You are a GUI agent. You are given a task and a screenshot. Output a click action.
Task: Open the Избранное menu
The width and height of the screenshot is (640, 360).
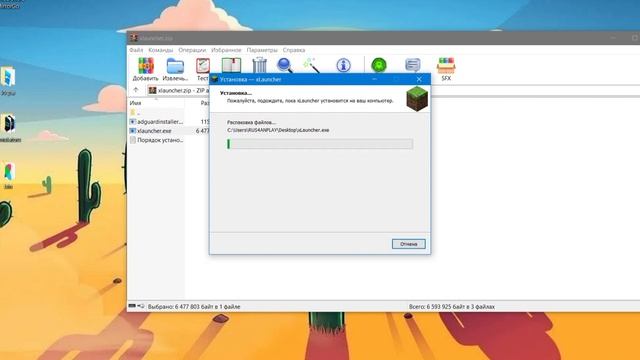(x=226, y=50)
